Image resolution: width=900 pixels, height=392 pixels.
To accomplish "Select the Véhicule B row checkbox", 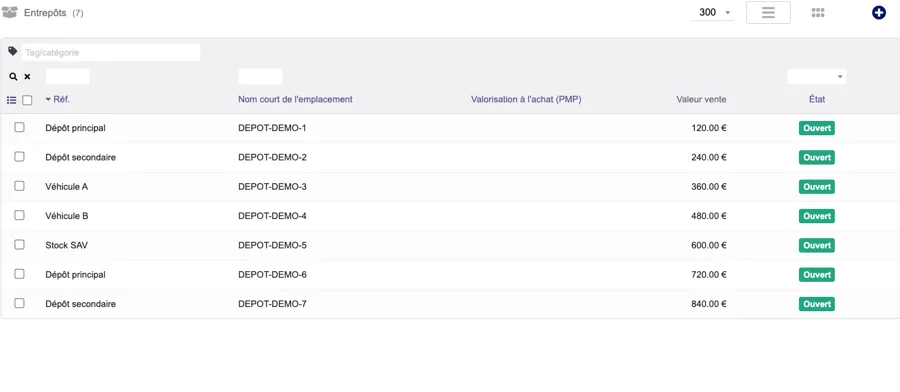I will tap(20, 215).
